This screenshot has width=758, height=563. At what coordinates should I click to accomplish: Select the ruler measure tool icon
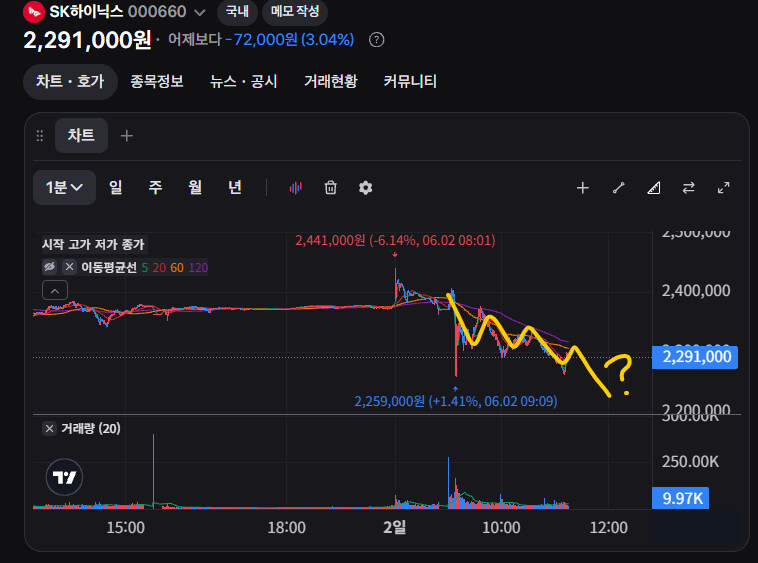point(654,188)
